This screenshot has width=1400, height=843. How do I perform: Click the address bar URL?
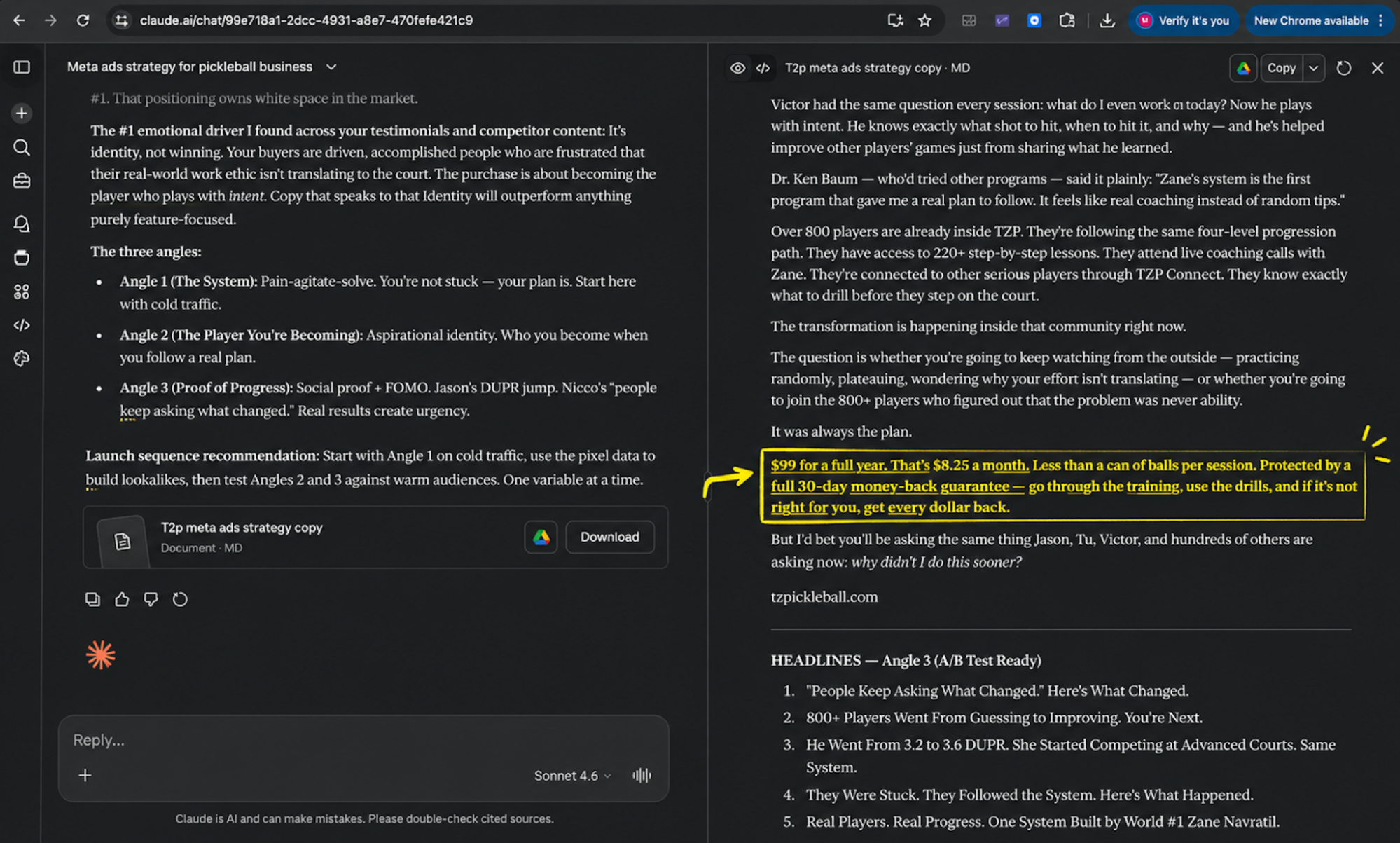306,20
